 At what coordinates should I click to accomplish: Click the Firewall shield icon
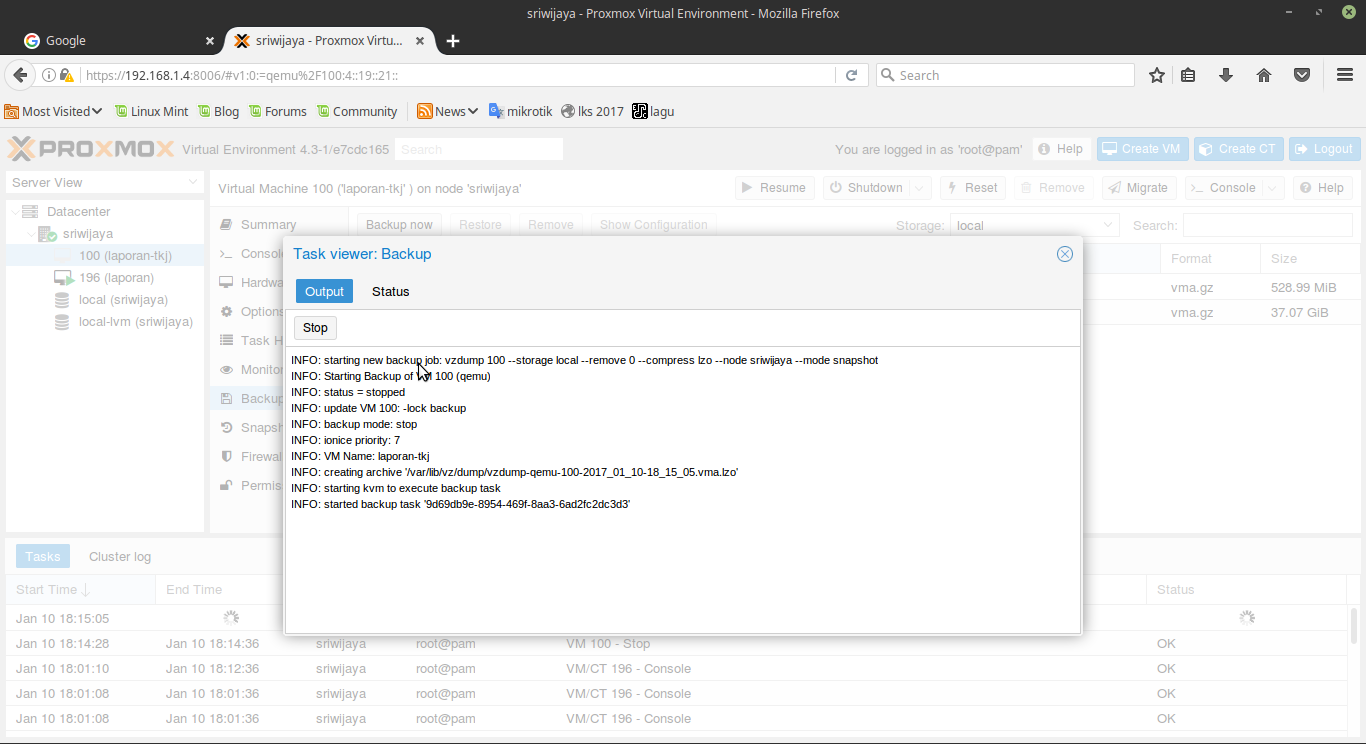pyautogui.click(x=230, y=456)
